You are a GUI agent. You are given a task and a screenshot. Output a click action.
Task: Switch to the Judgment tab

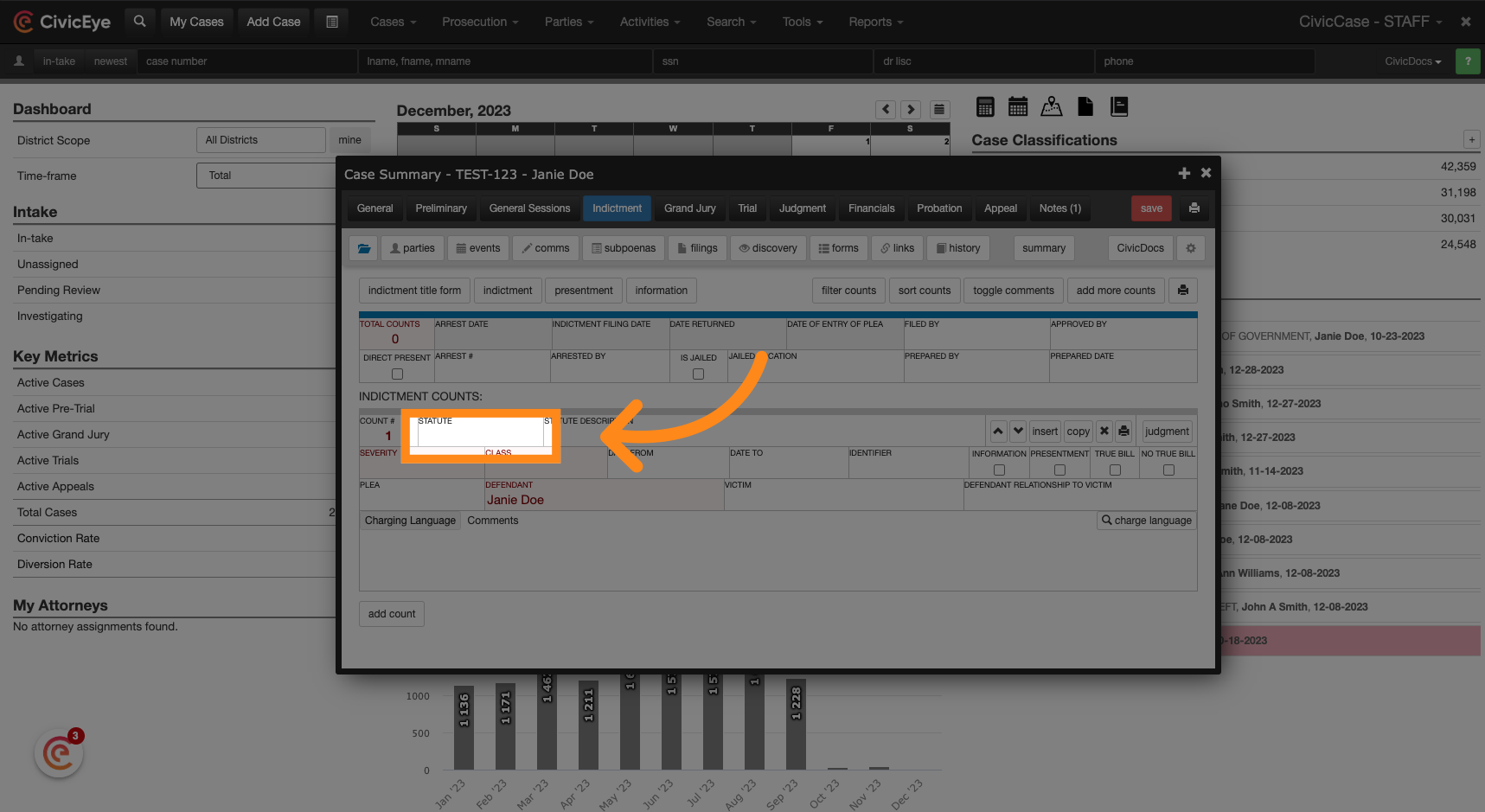coord(803,208)
